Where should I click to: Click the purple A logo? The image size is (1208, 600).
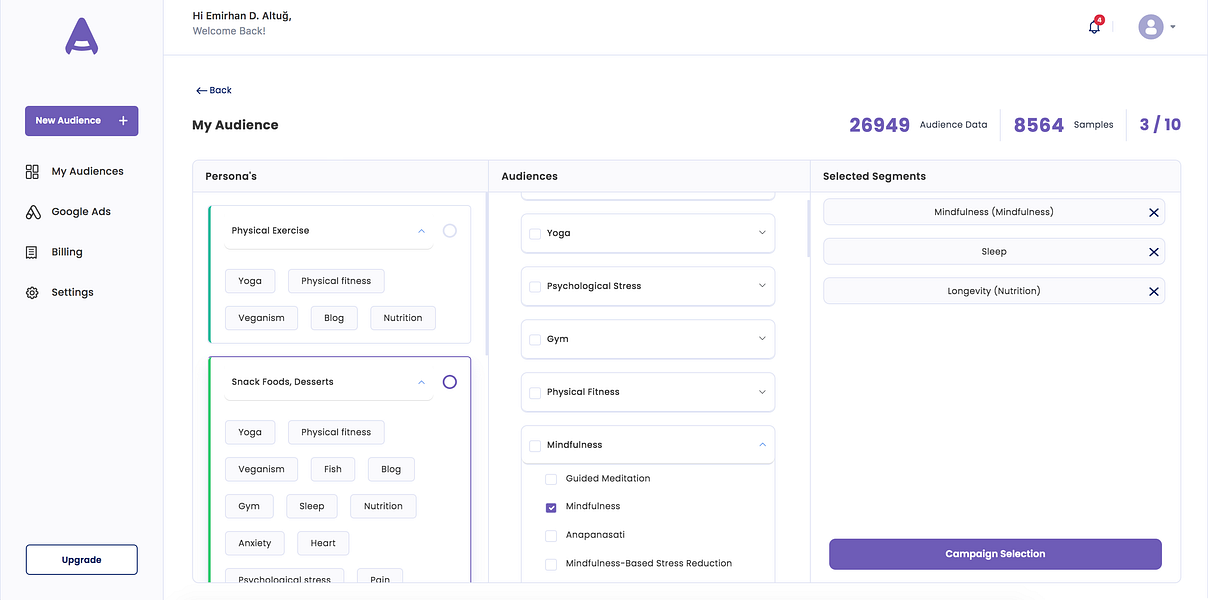coord(81,36)
